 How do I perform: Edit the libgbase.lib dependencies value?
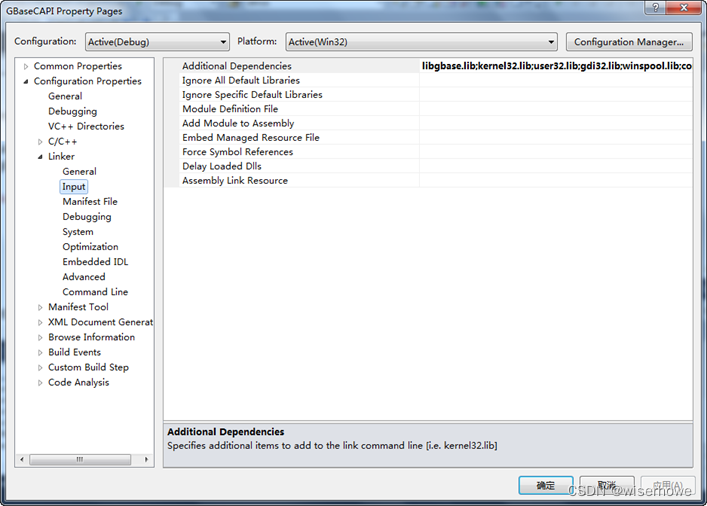[x=556, y=66]
